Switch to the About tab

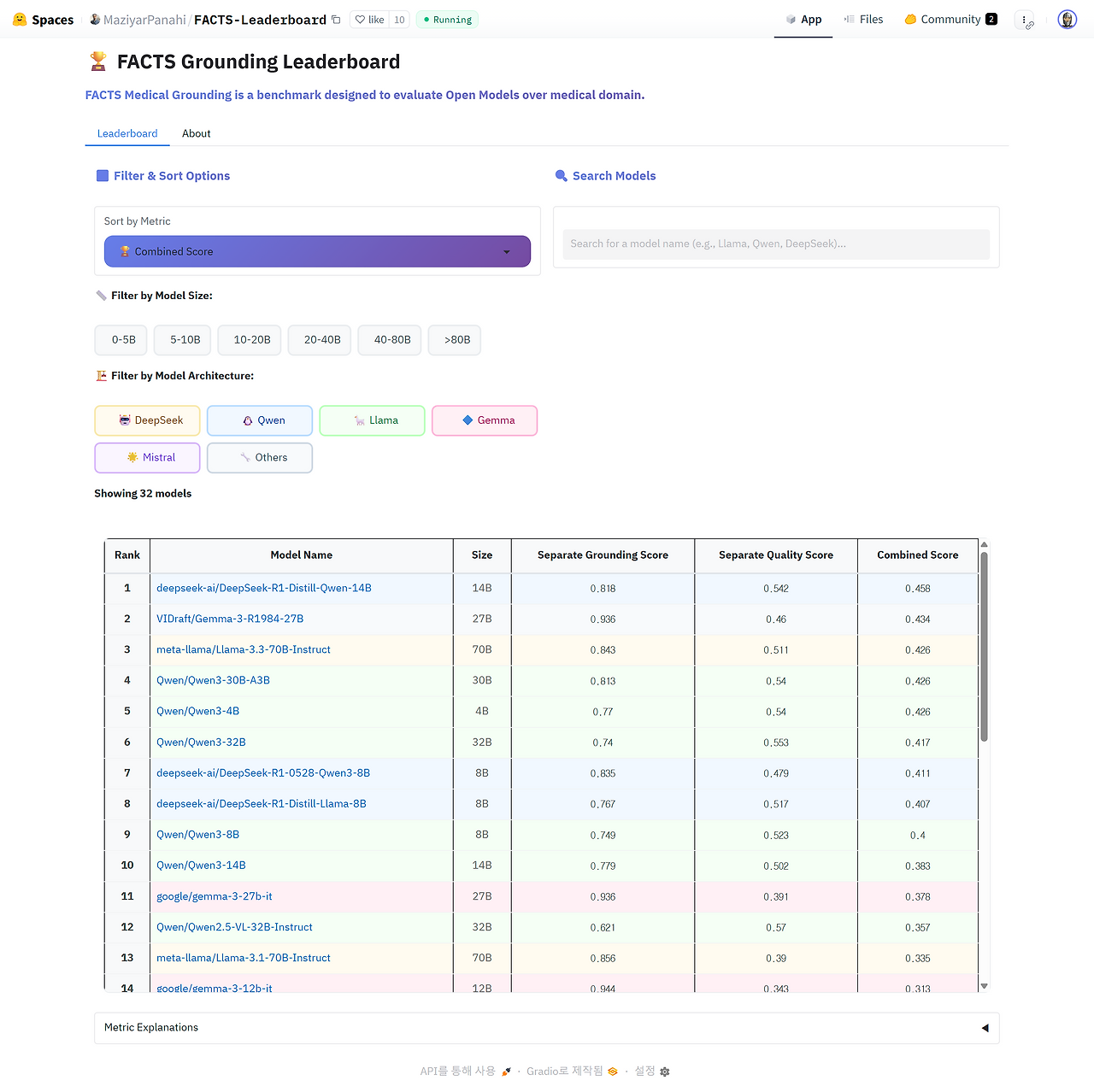point(196,133)
